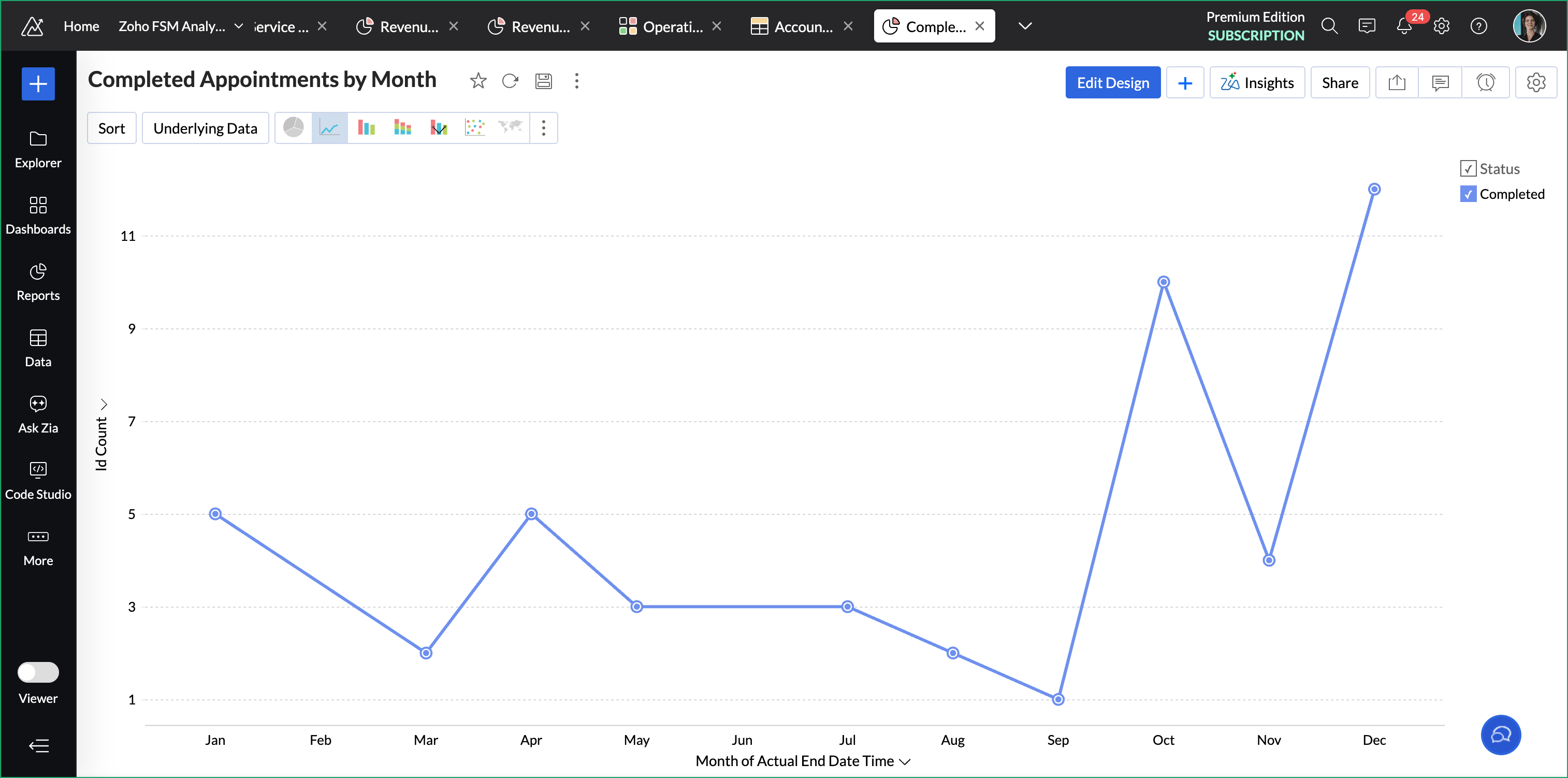Uncheck the Completed legend checkbox
Screen dimensions: 1568x778
click(1468, 194)
